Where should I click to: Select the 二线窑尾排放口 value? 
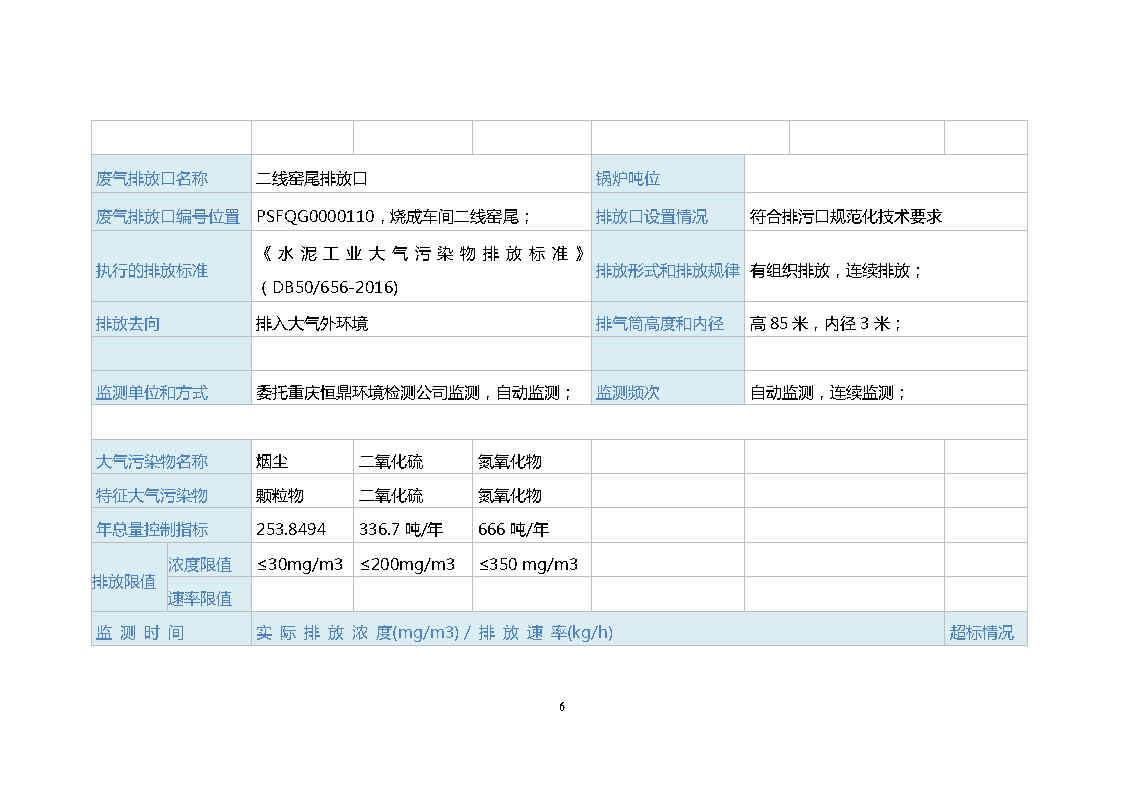[x=312, y=178]
